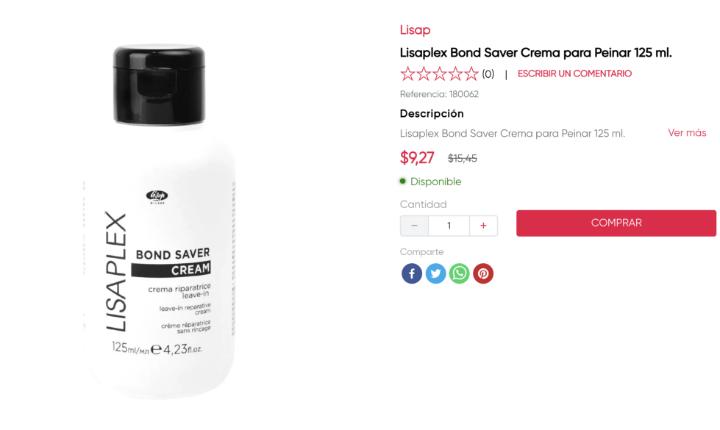Share product on Twitter
The image size is (720, 430).
click(435, 273)
